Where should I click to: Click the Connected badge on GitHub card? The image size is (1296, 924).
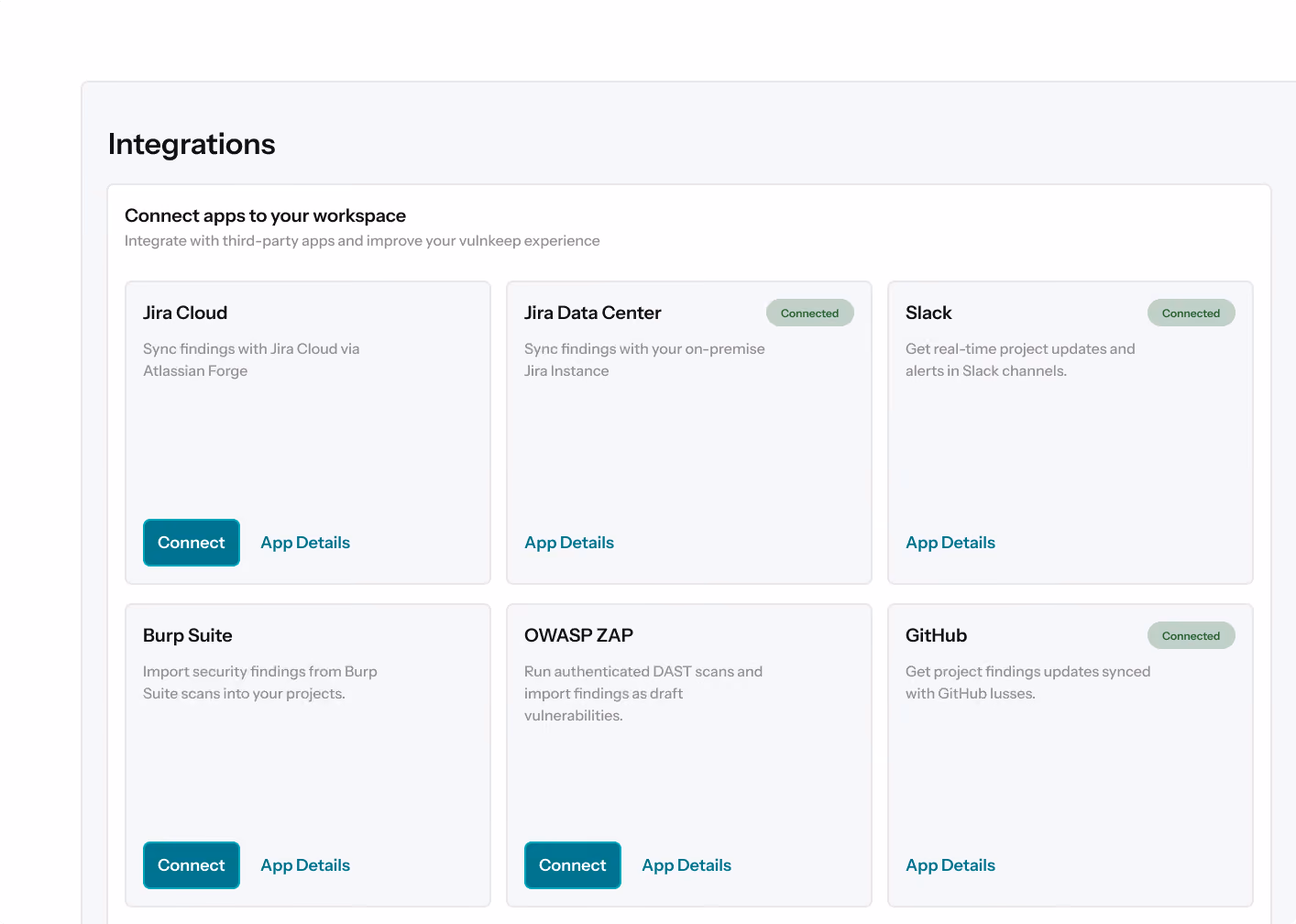click(1192, 635)
